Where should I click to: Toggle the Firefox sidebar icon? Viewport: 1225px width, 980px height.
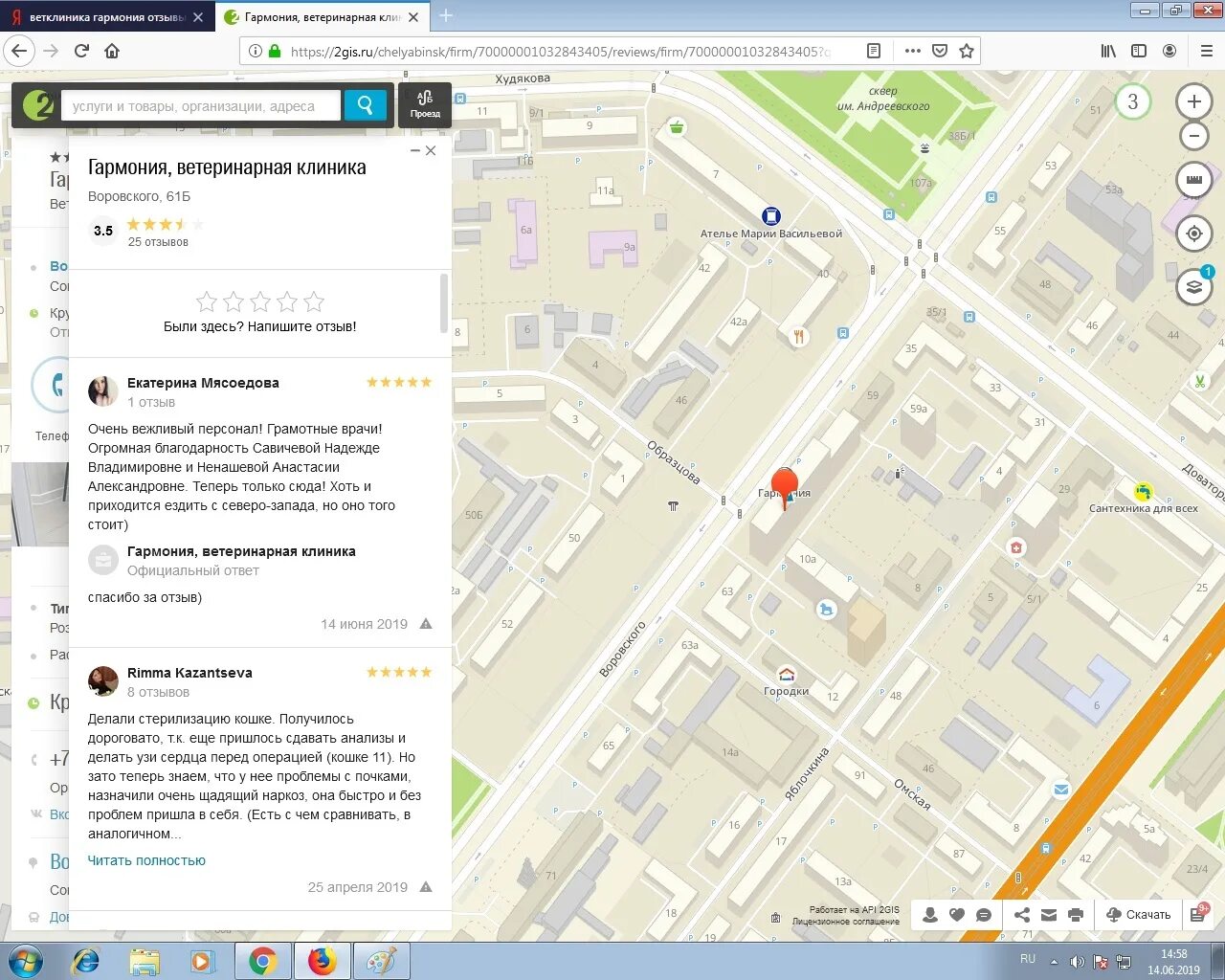[1139, 51]
